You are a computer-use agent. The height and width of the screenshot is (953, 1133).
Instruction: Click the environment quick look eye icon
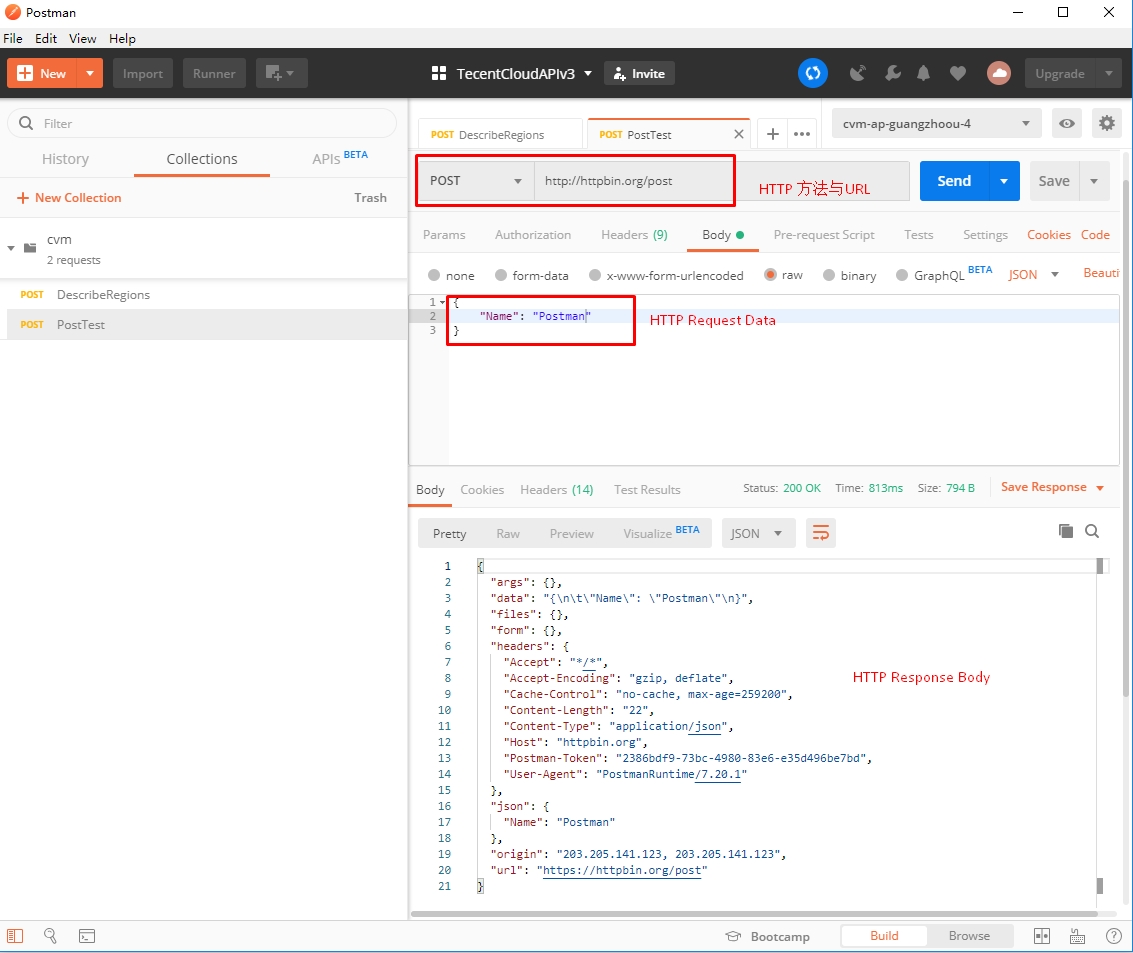click(1068, 124)
